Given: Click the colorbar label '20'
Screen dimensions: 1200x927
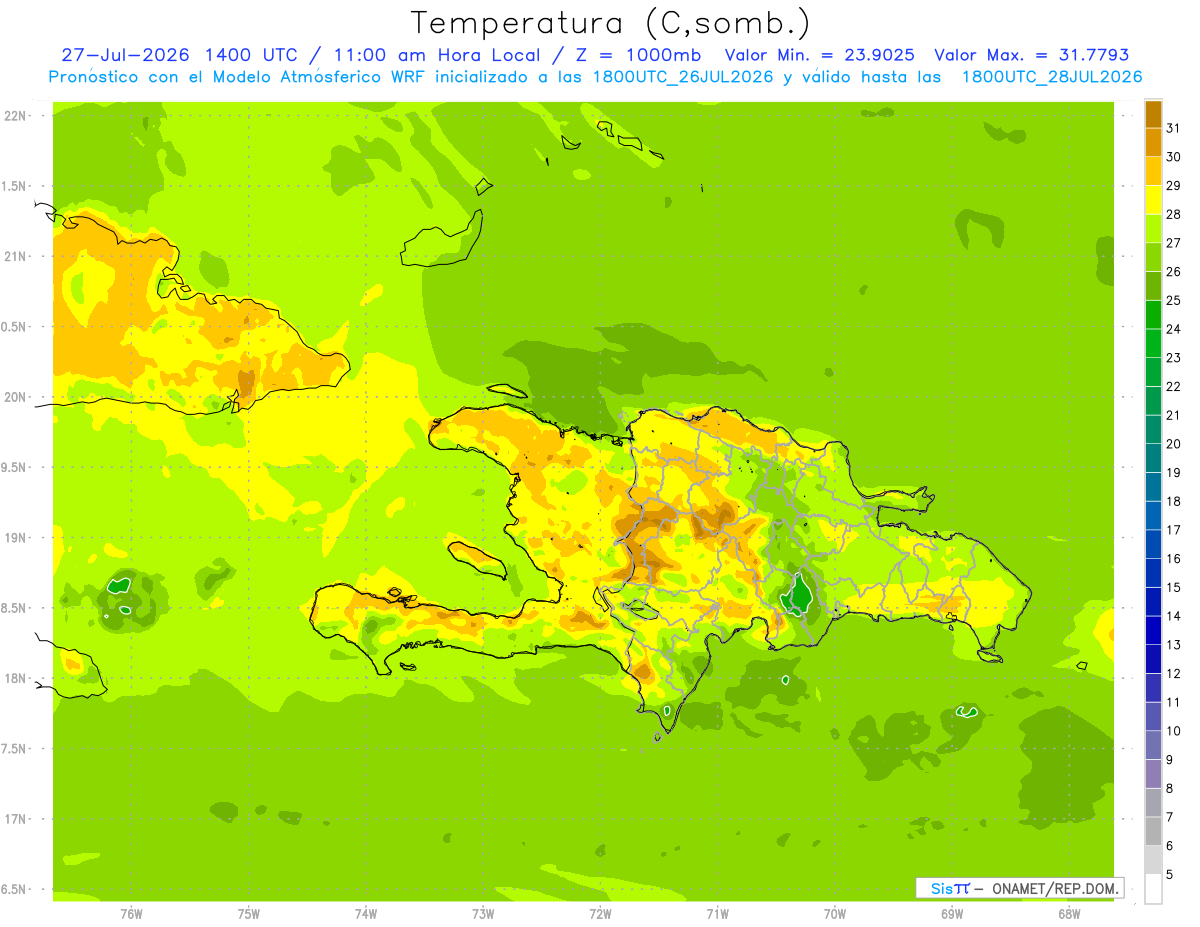Looking at the screenshot, I should (1174, 445).
